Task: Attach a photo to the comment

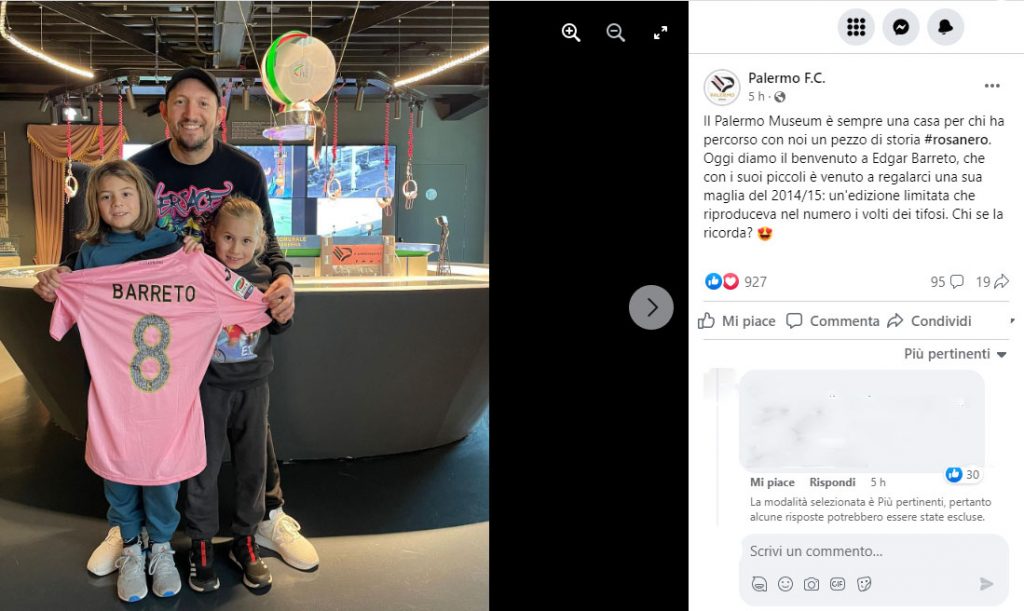Action: pyautogui.click(x=811, y=584)
